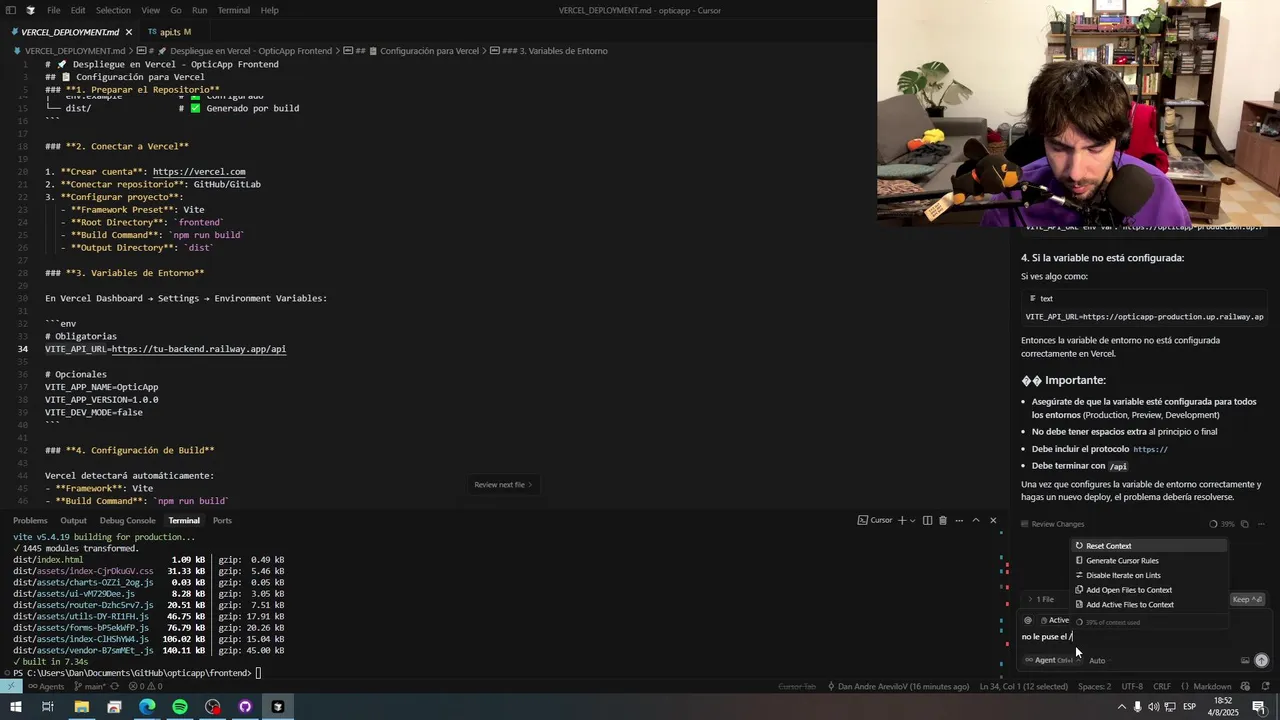
Task: Open the tu-backend.railway.app/api link in editor
Action: (198, 349)
